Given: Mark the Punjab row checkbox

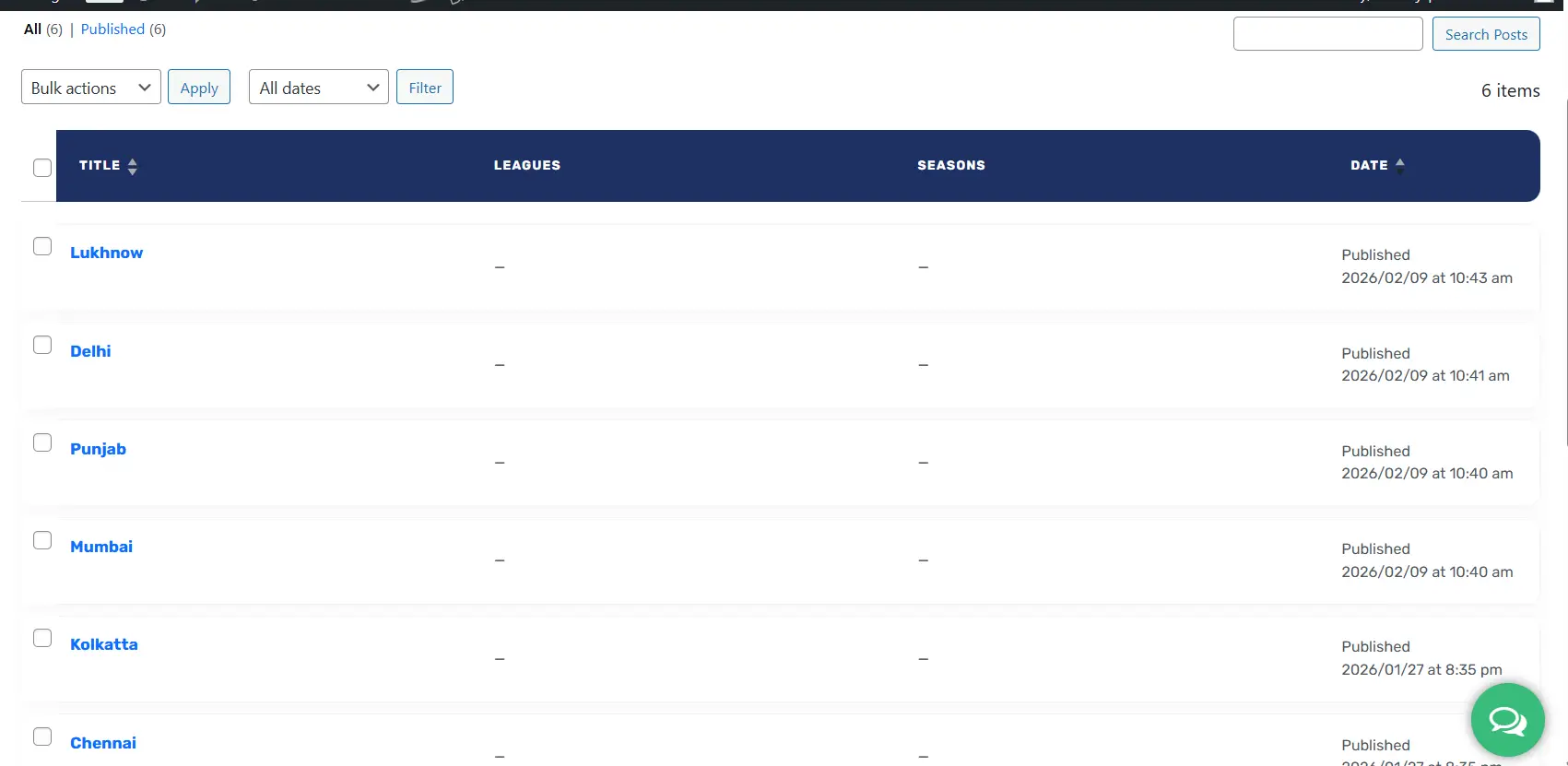Looking at the screenshot, I should (42, 442).
